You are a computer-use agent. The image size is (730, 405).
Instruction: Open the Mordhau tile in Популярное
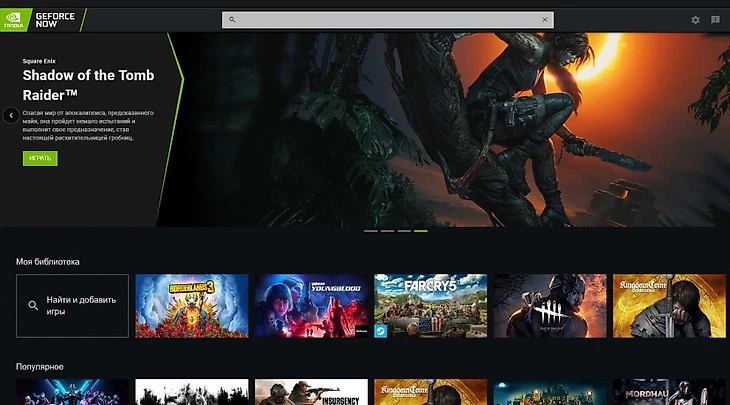pyautogui.click(x=669, y=392)
